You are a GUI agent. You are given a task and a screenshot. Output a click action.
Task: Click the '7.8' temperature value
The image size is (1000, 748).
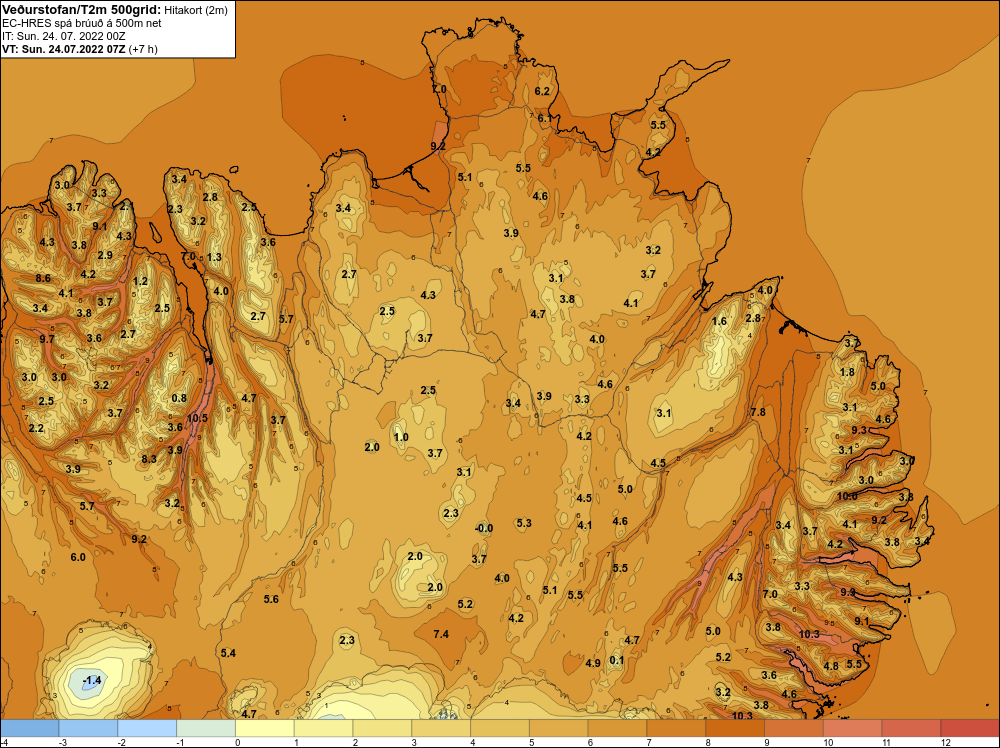pos(758,413)
